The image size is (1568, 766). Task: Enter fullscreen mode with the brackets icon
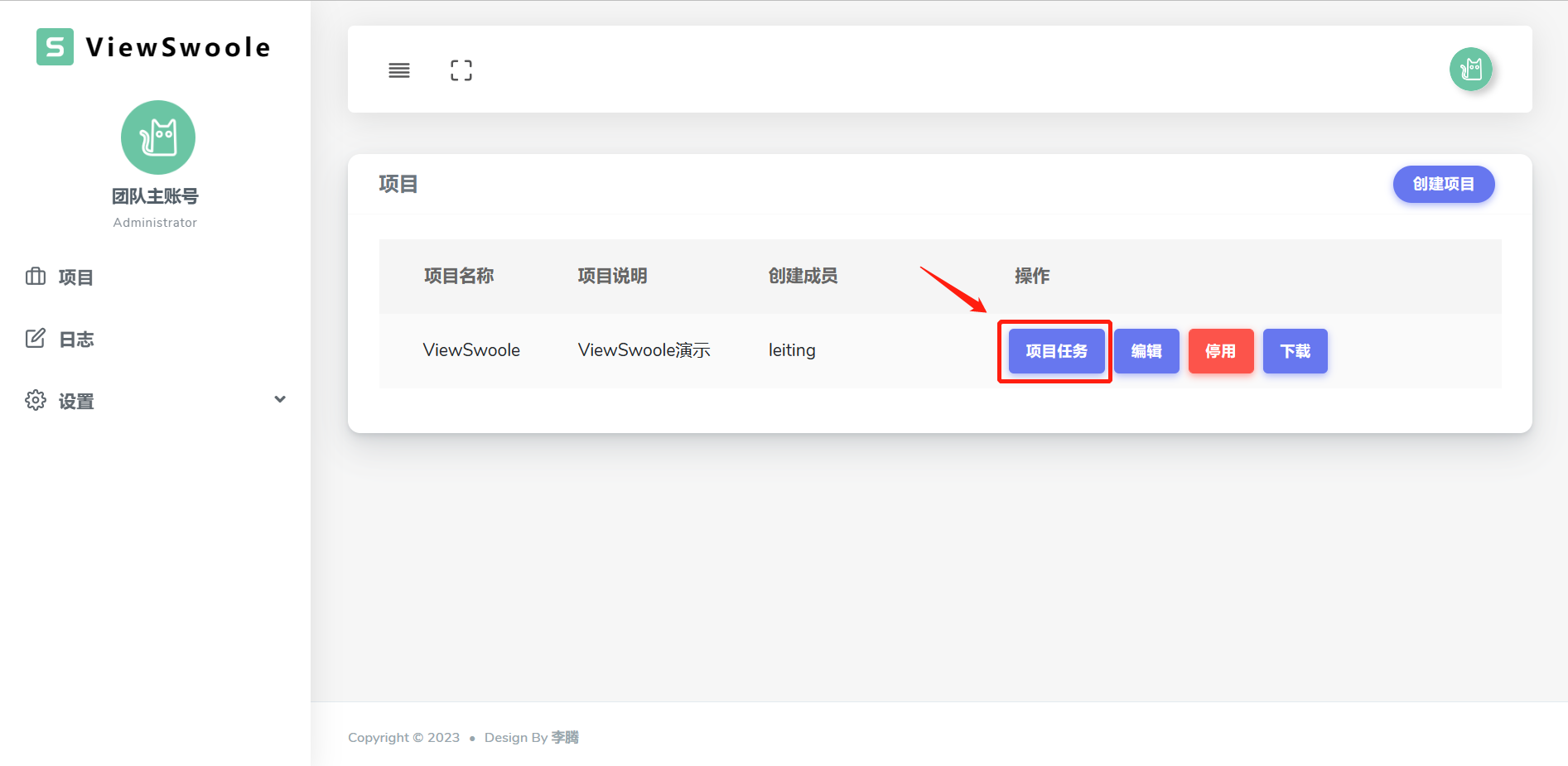[x=461, y=70]
